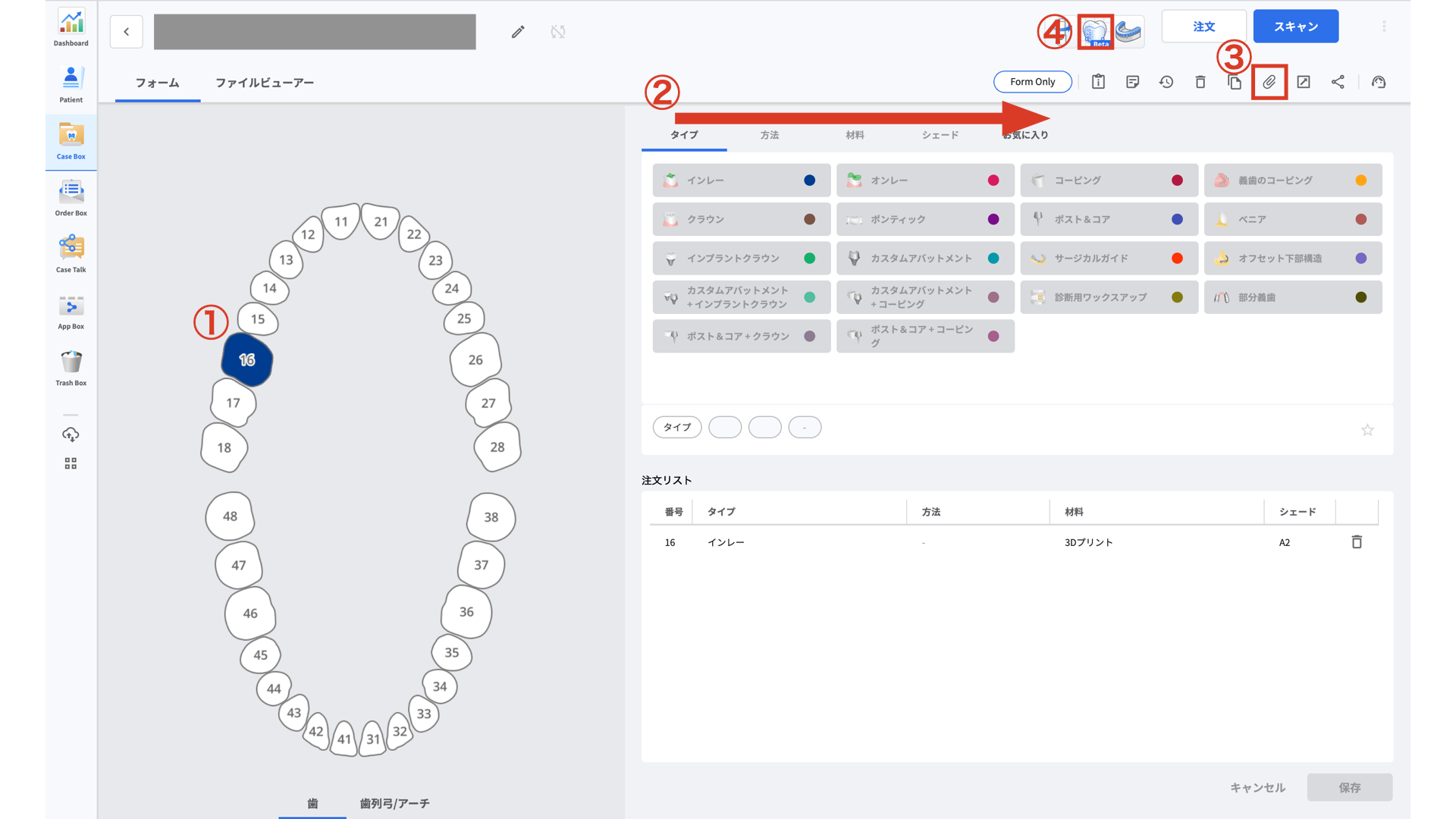This screenshot has height=819, width=1456.
Task: Click the back chevron next to the case title
Action: pos(126,32)
